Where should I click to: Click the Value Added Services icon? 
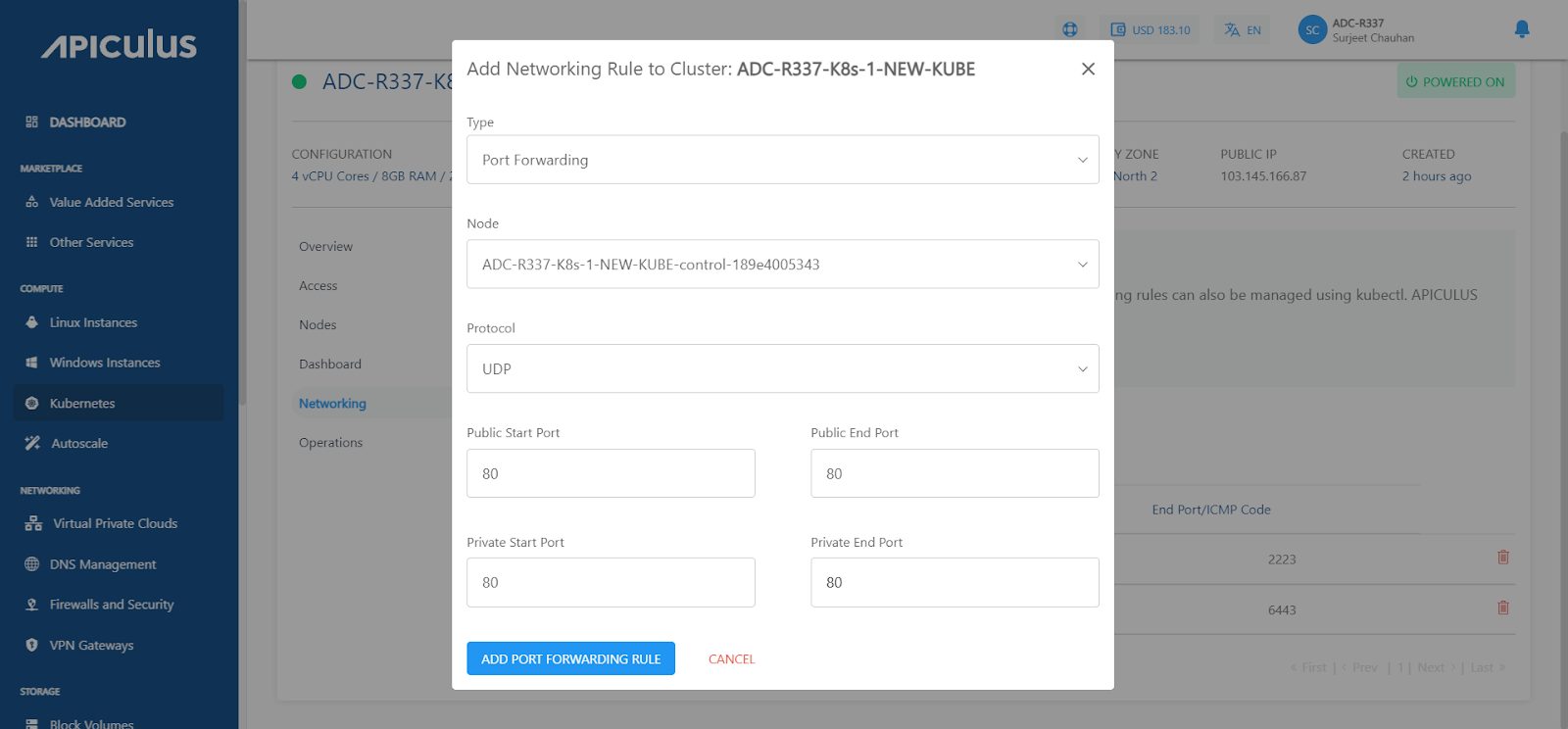click(31, 202)
